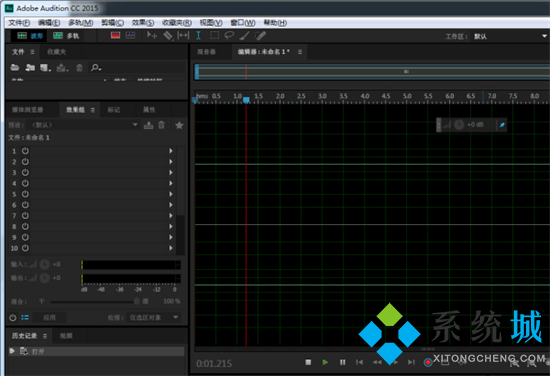Toggle power for effect slot 7

click(25, 215)
